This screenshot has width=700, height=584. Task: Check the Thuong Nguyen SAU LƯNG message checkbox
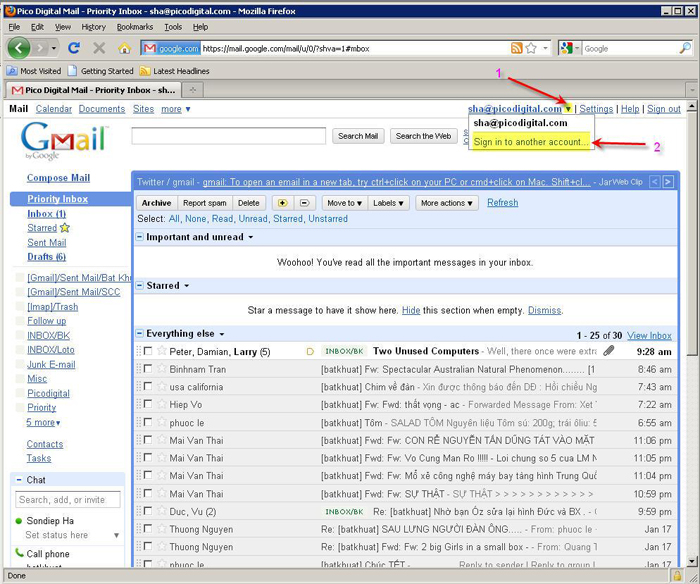pos(148,529)
